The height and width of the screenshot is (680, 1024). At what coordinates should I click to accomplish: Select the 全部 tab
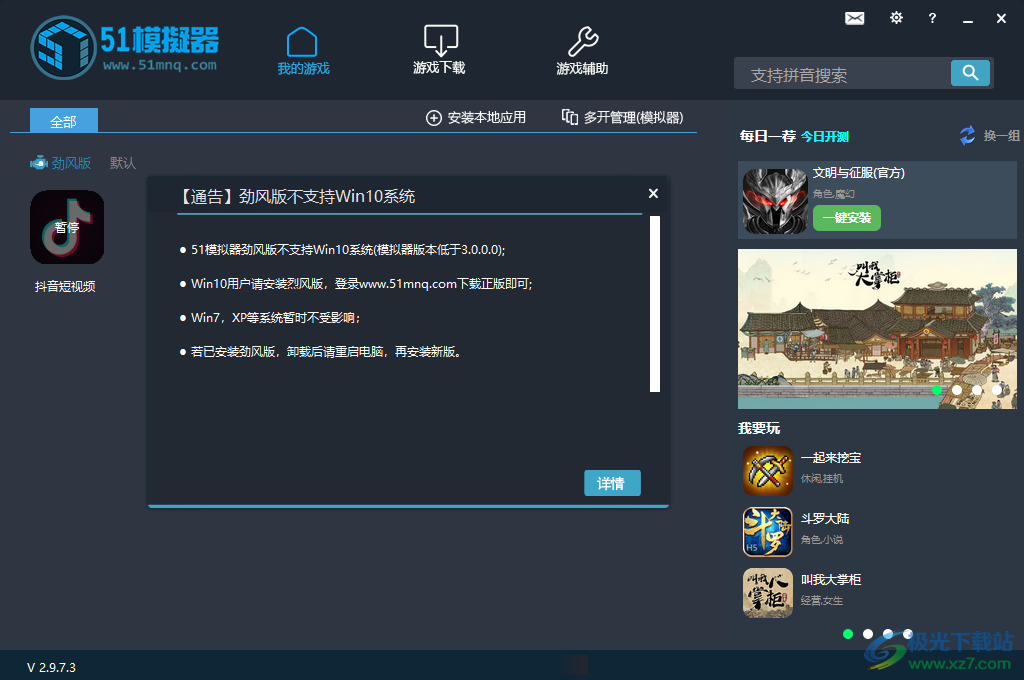tap(64, 121)
